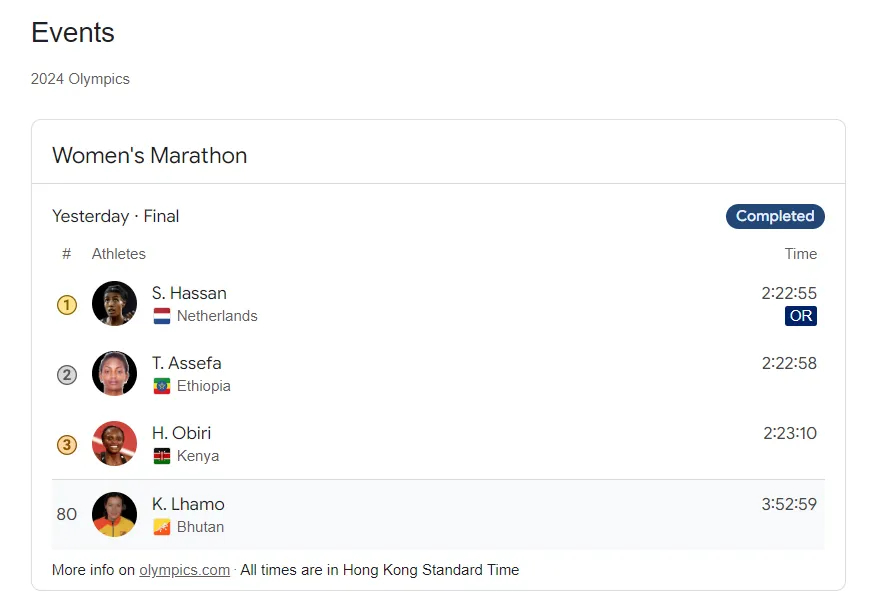Viewport: 871px width, 601px height.
Task: Click the Time column header
Action: tap(800, 254)
